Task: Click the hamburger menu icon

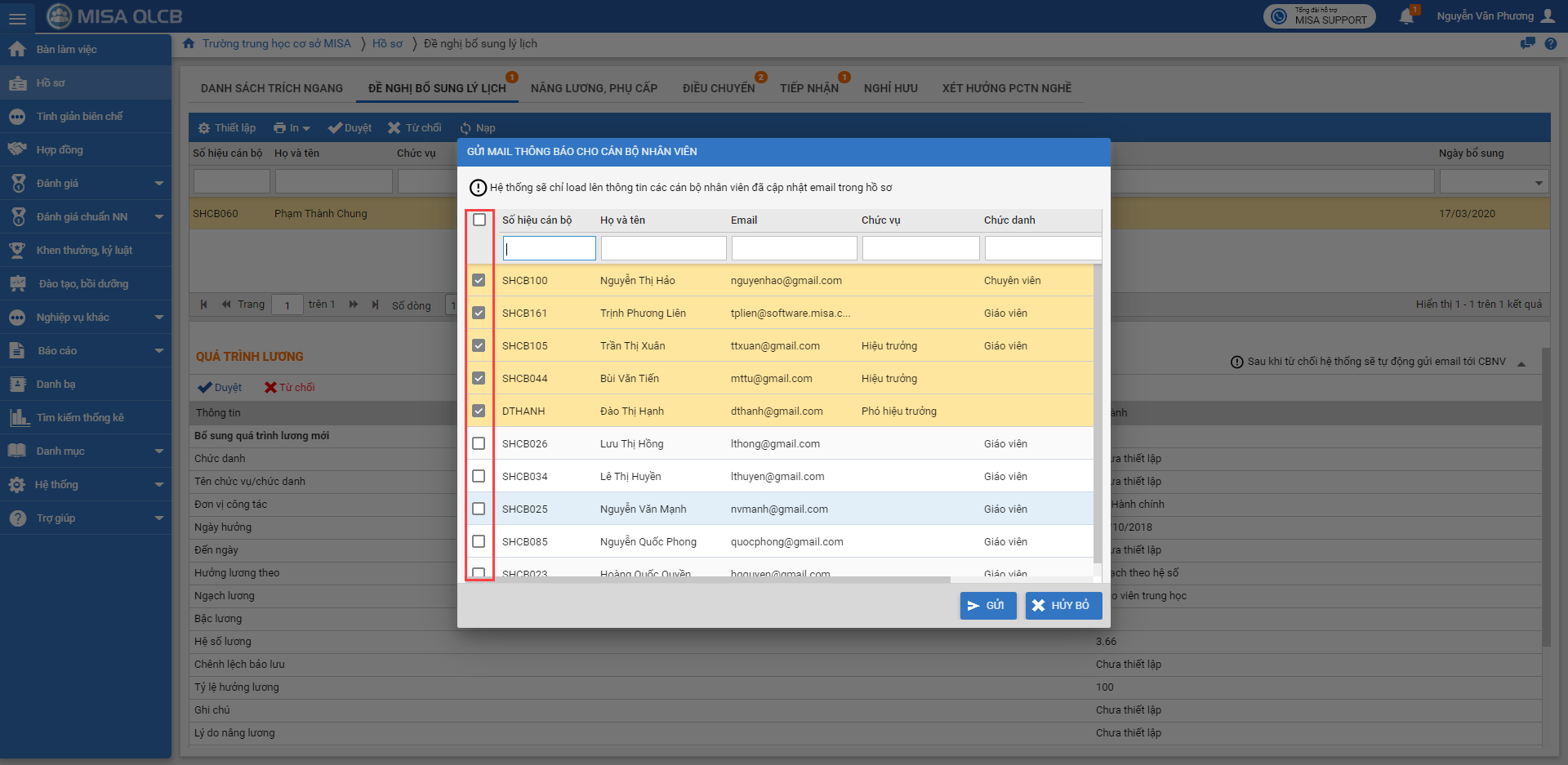Action: pos(17,17)
